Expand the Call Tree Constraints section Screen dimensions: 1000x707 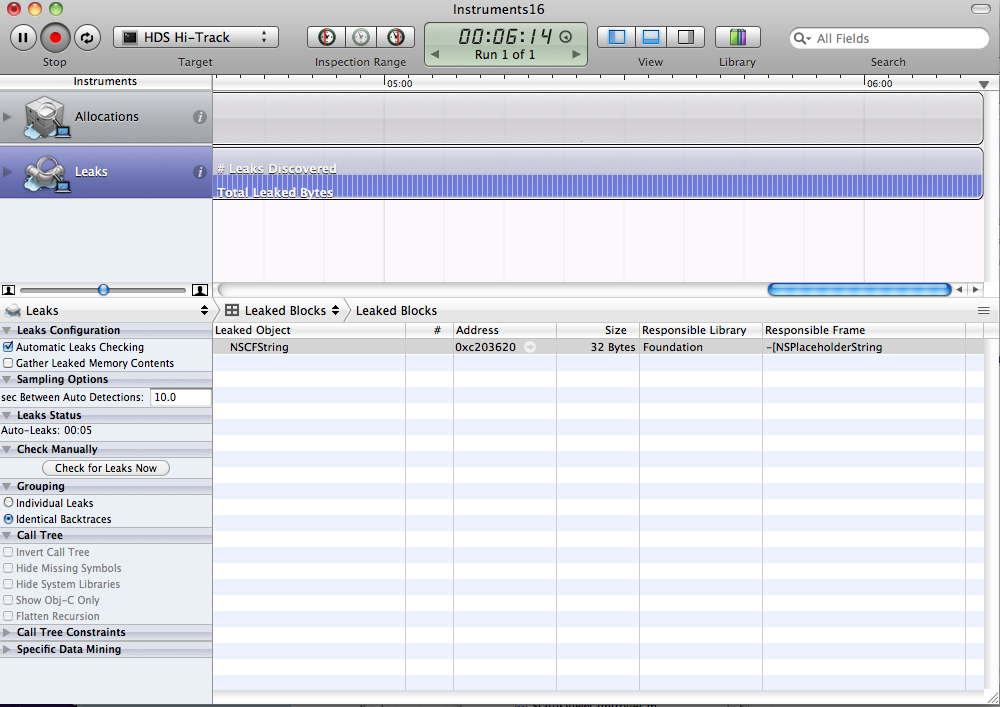8,632
